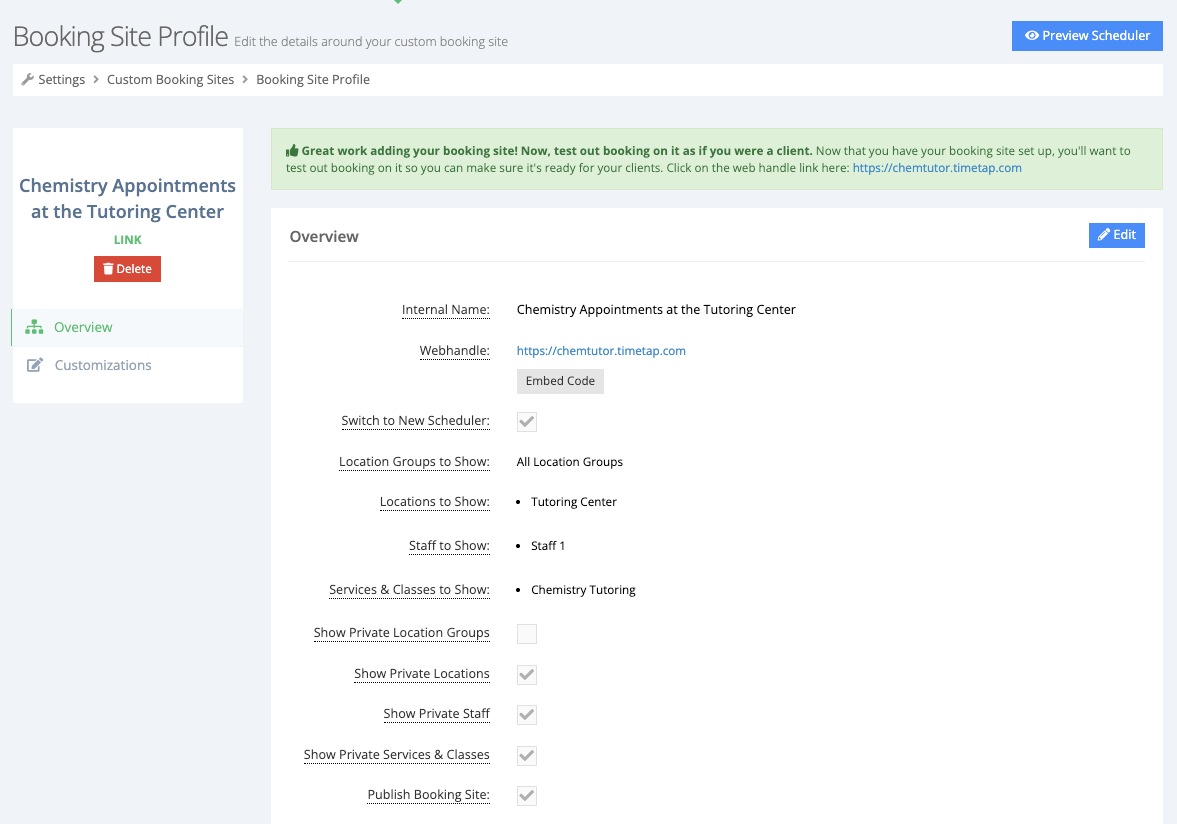Click the thumbs-up icon in green banner
The image size is (1177, 824).
coord(292,151)
